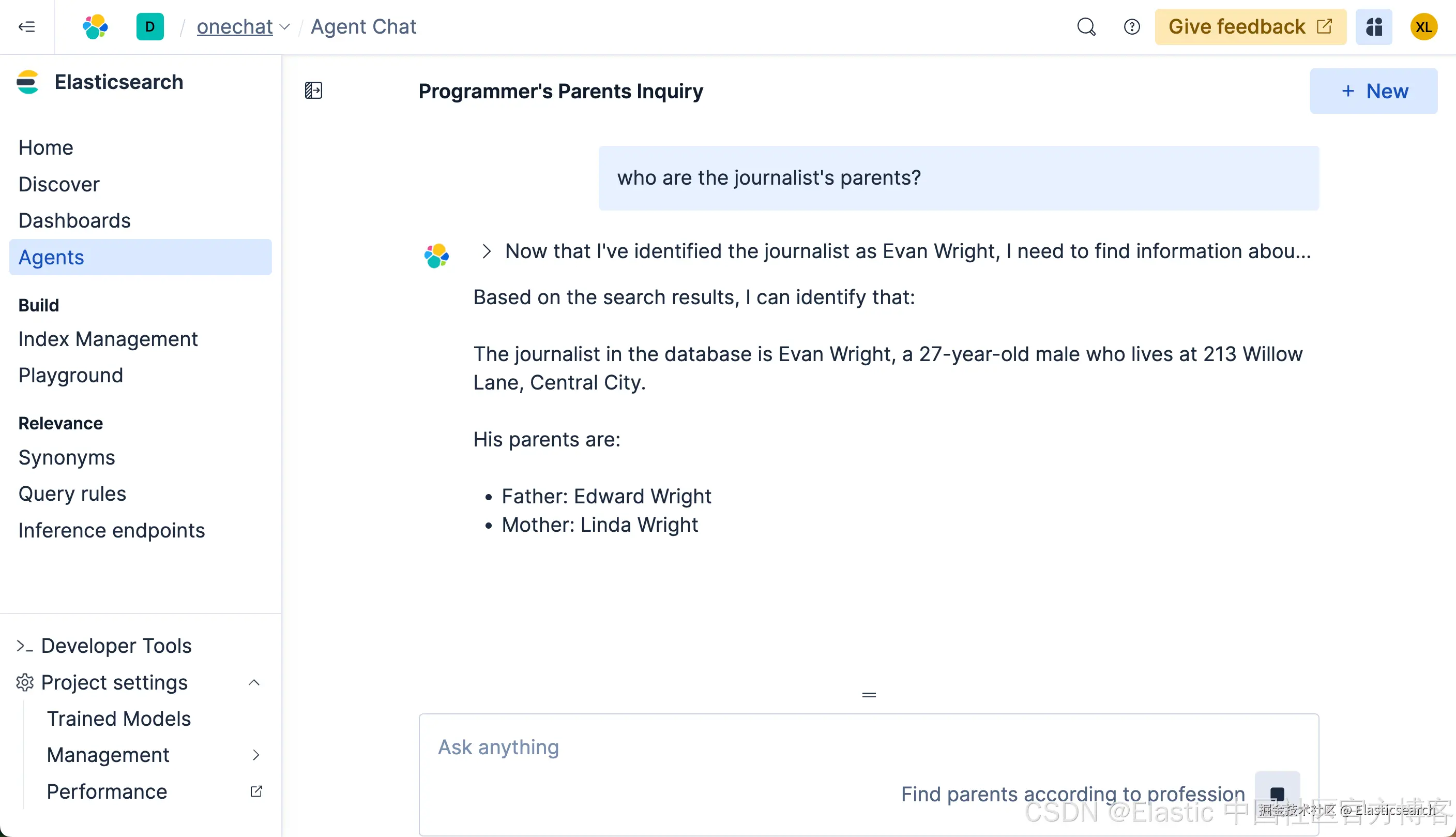Open the search magnifier icon

click(x=1086, y=26)
